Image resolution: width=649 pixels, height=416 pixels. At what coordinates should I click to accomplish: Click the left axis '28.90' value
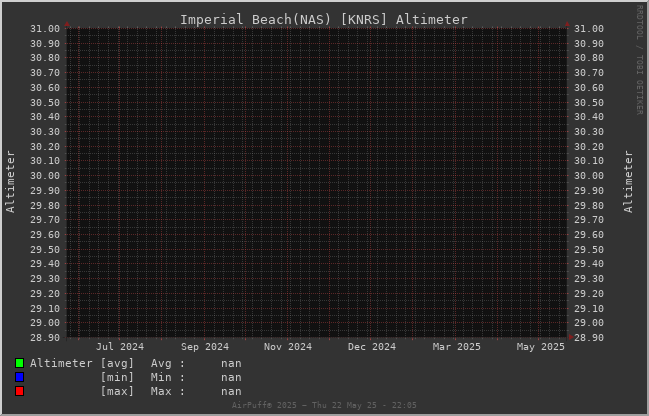tap(45, 337)
